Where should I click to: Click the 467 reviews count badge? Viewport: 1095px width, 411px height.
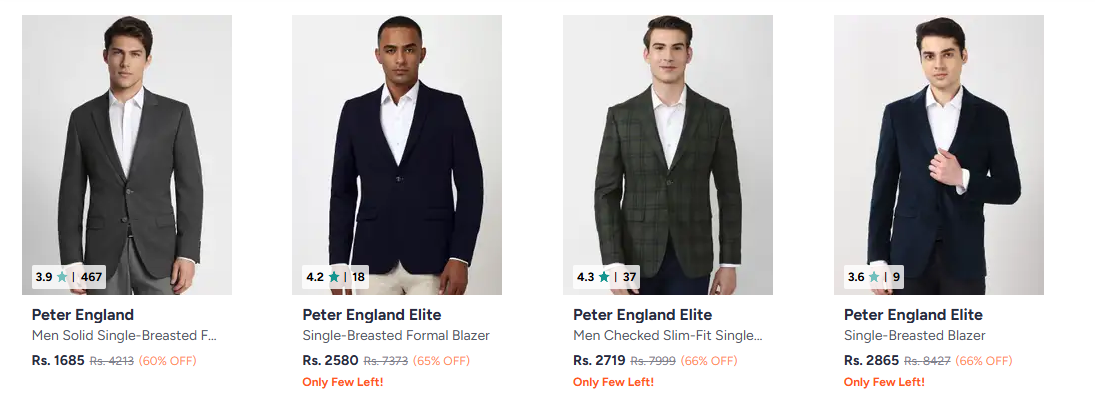[x=91, y=277]
